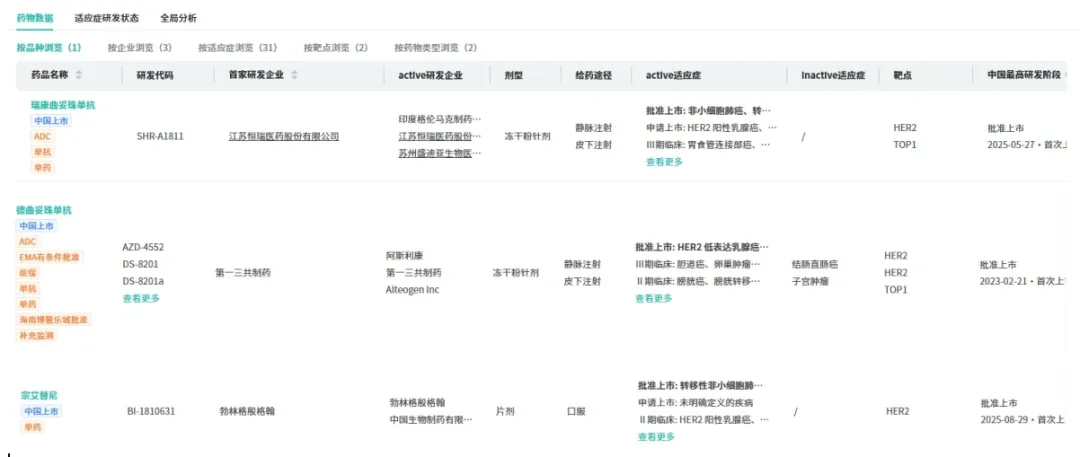Select the 药物数据 tab

(x=36, y=18)
